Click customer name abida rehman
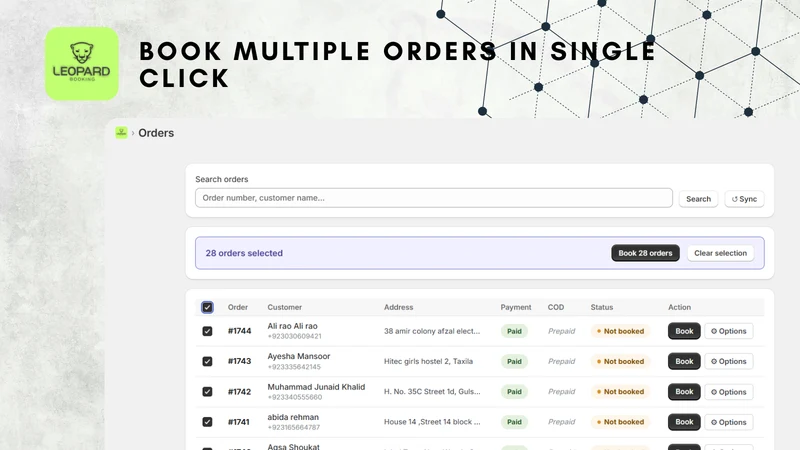 click(293, 417)
